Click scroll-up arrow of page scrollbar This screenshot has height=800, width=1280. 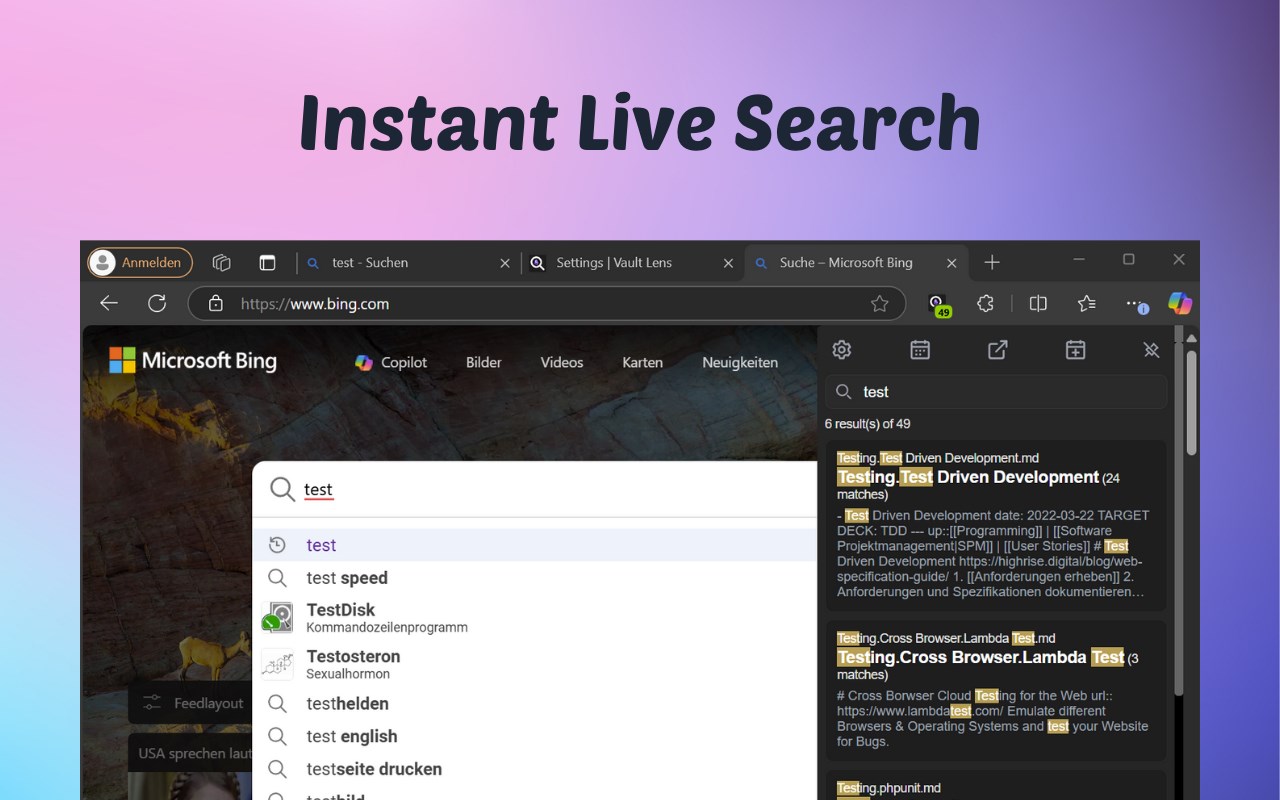pyautogui.click(x=1192, y=338)
